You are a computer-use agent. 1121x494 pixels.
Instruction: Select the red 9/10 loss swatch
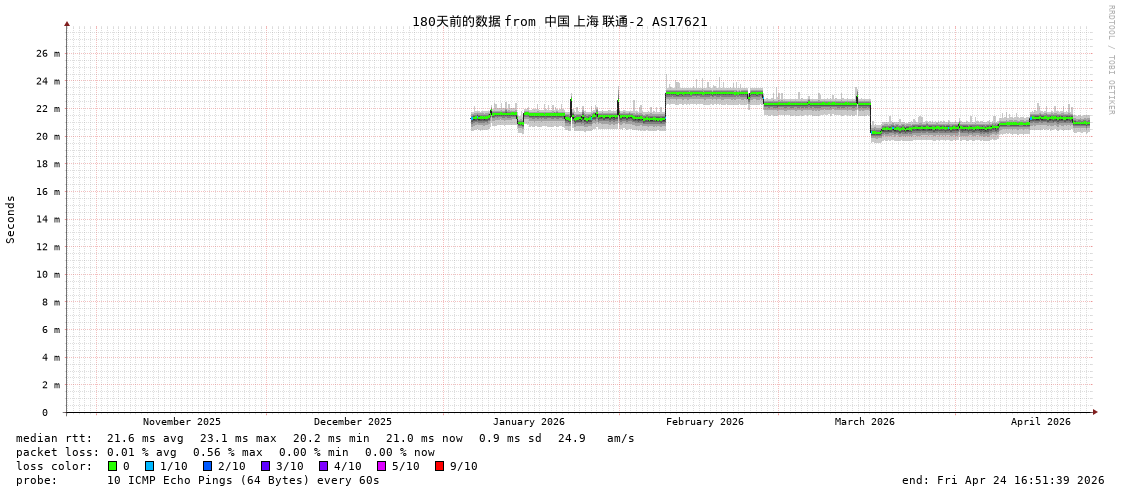440,466
